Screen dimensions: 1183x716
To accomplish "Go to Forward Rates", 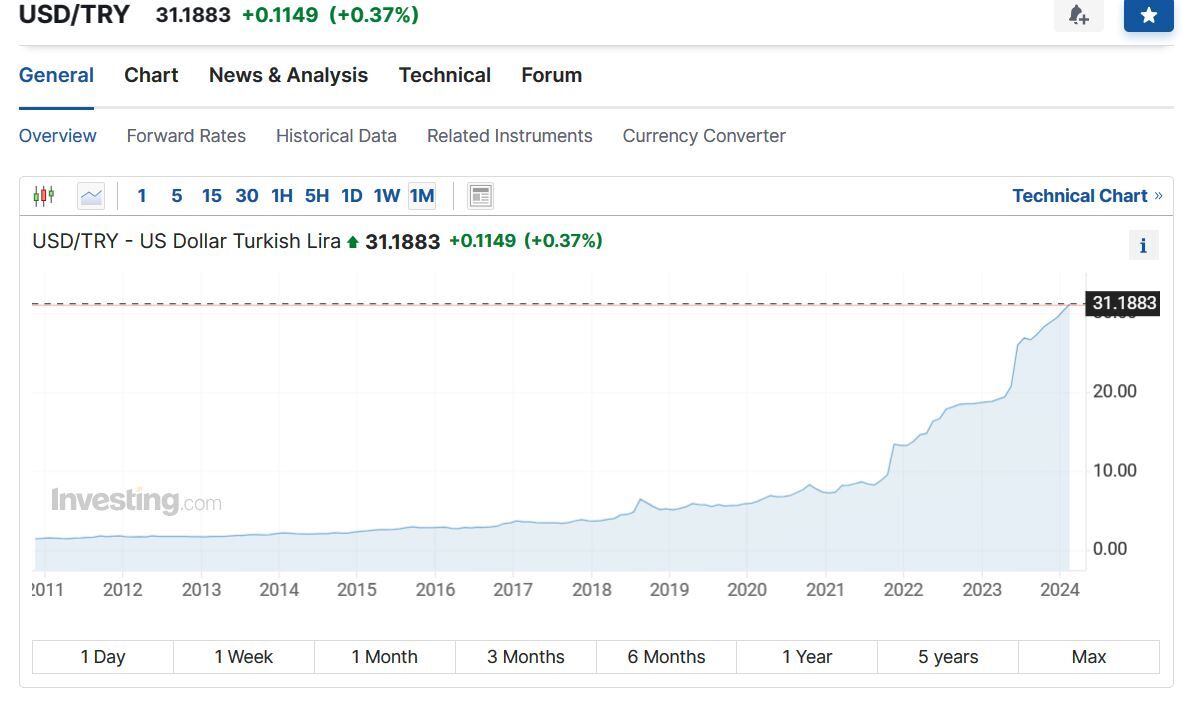I will tap(186, 136).
